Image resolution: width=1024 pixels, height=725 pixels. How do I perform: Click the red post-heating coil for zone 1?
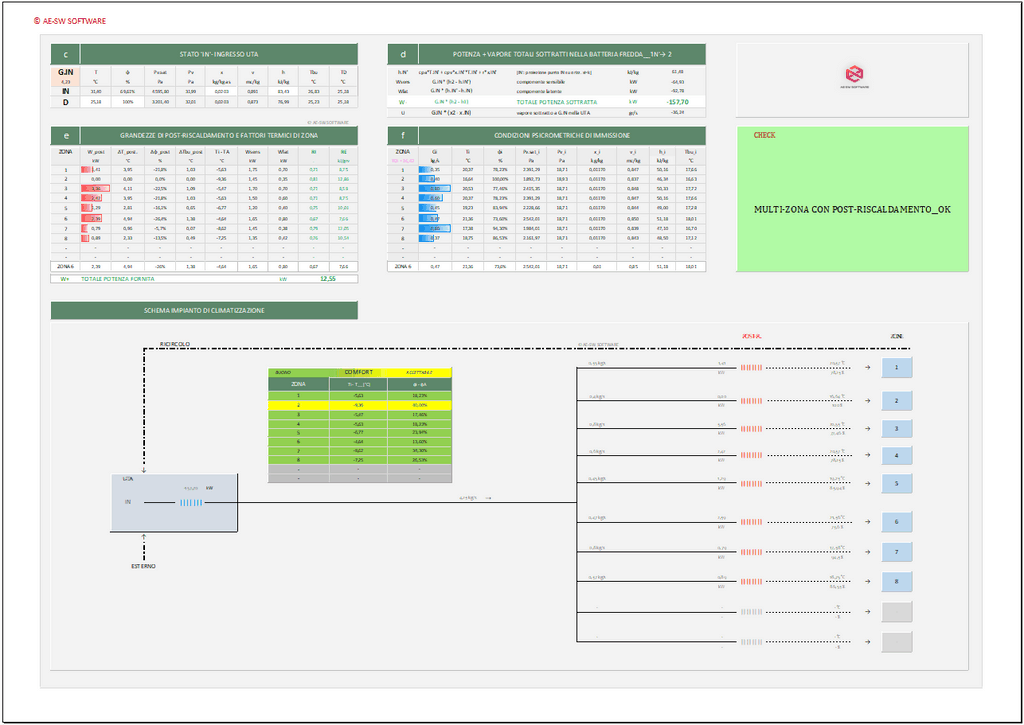752,368
